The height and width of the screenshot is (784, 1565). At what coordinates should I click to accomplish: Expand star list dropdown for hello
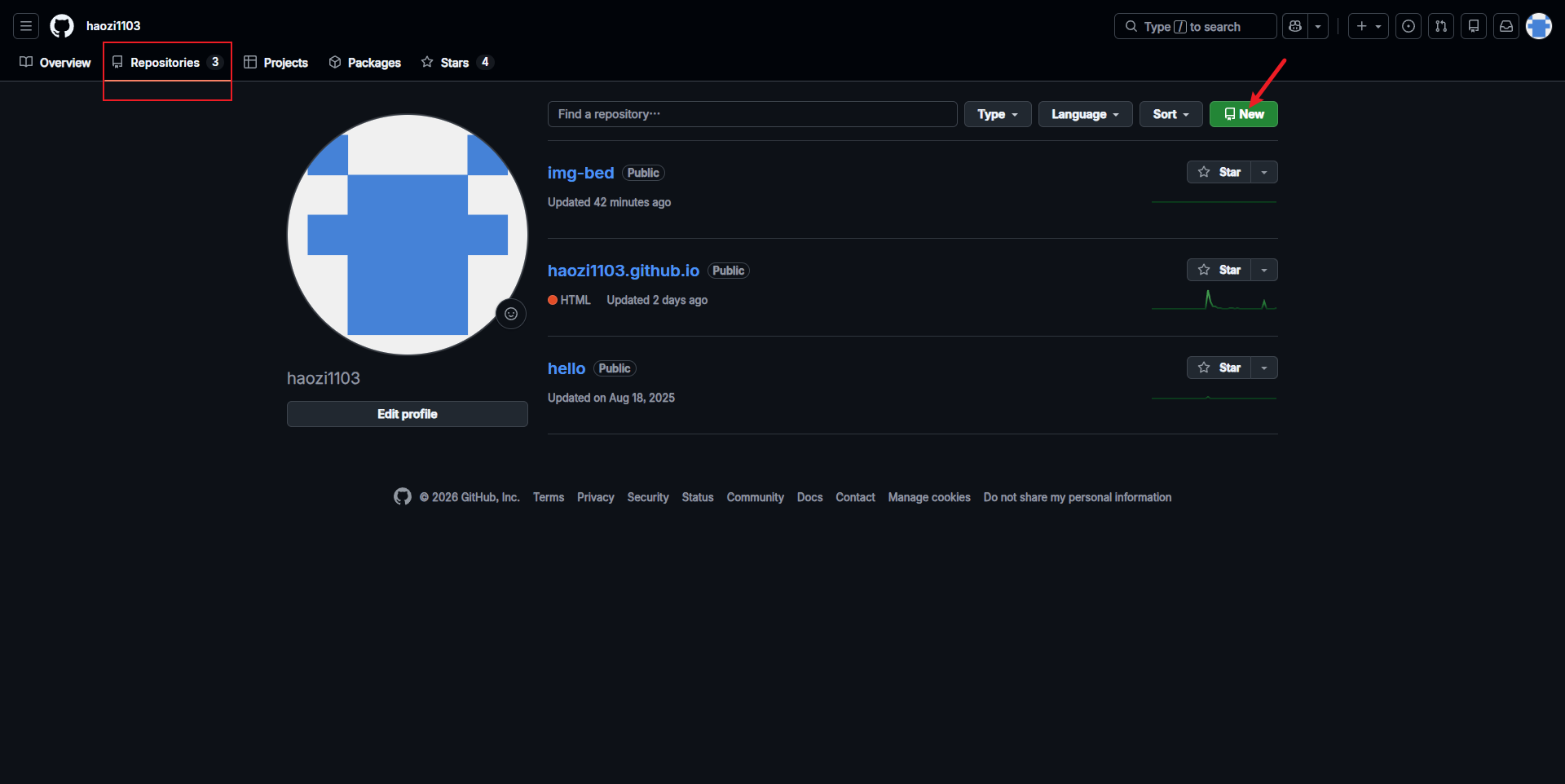point(1264,368)
